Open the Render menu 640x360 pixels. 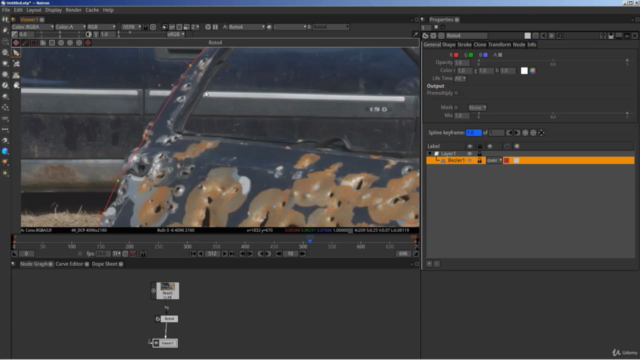[x=73, y=10]
